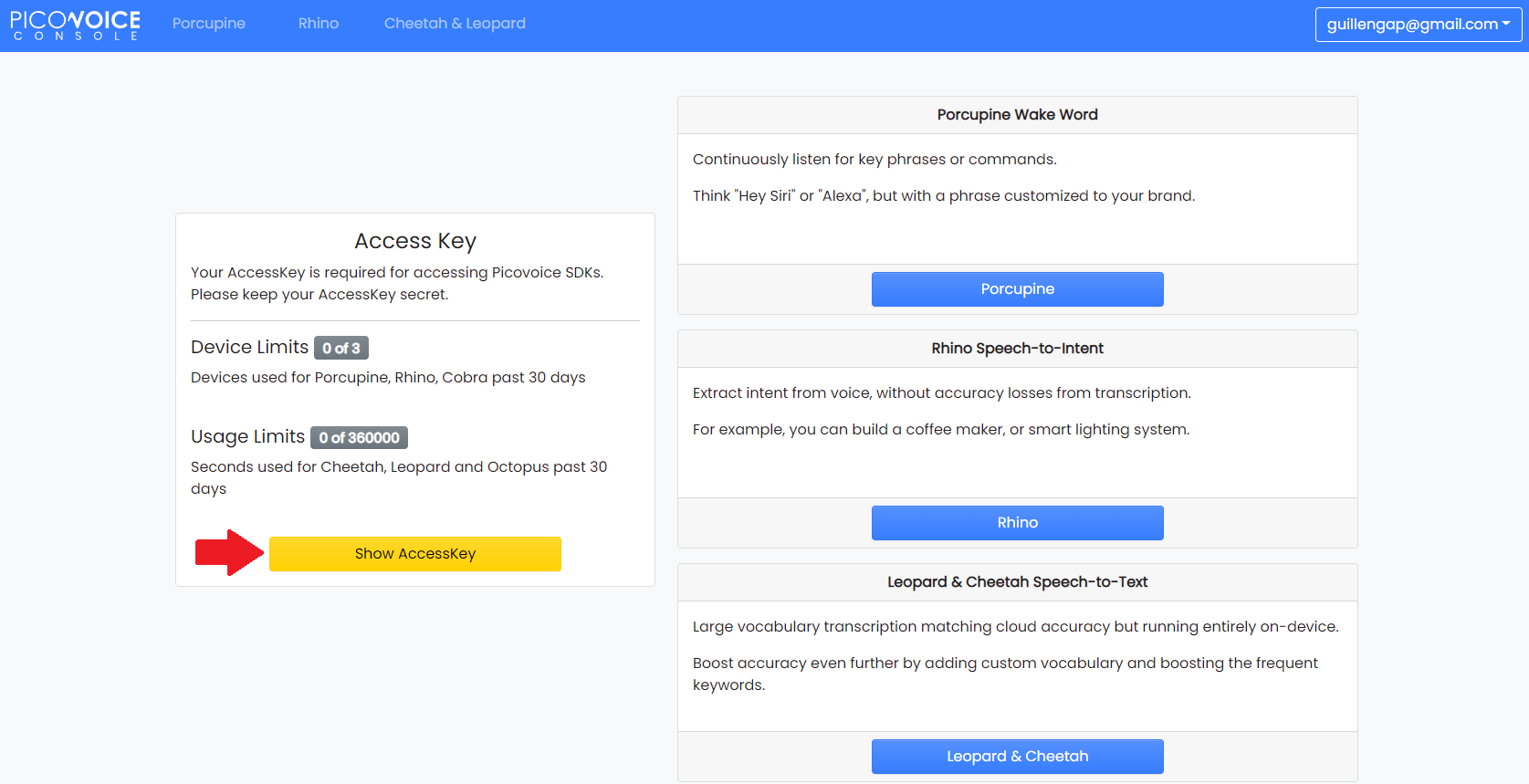This screenshot has height=784, width=1529.
Task: Click Leopard & Cheetah Speech-to-Text header
Action: [1018, 582]
